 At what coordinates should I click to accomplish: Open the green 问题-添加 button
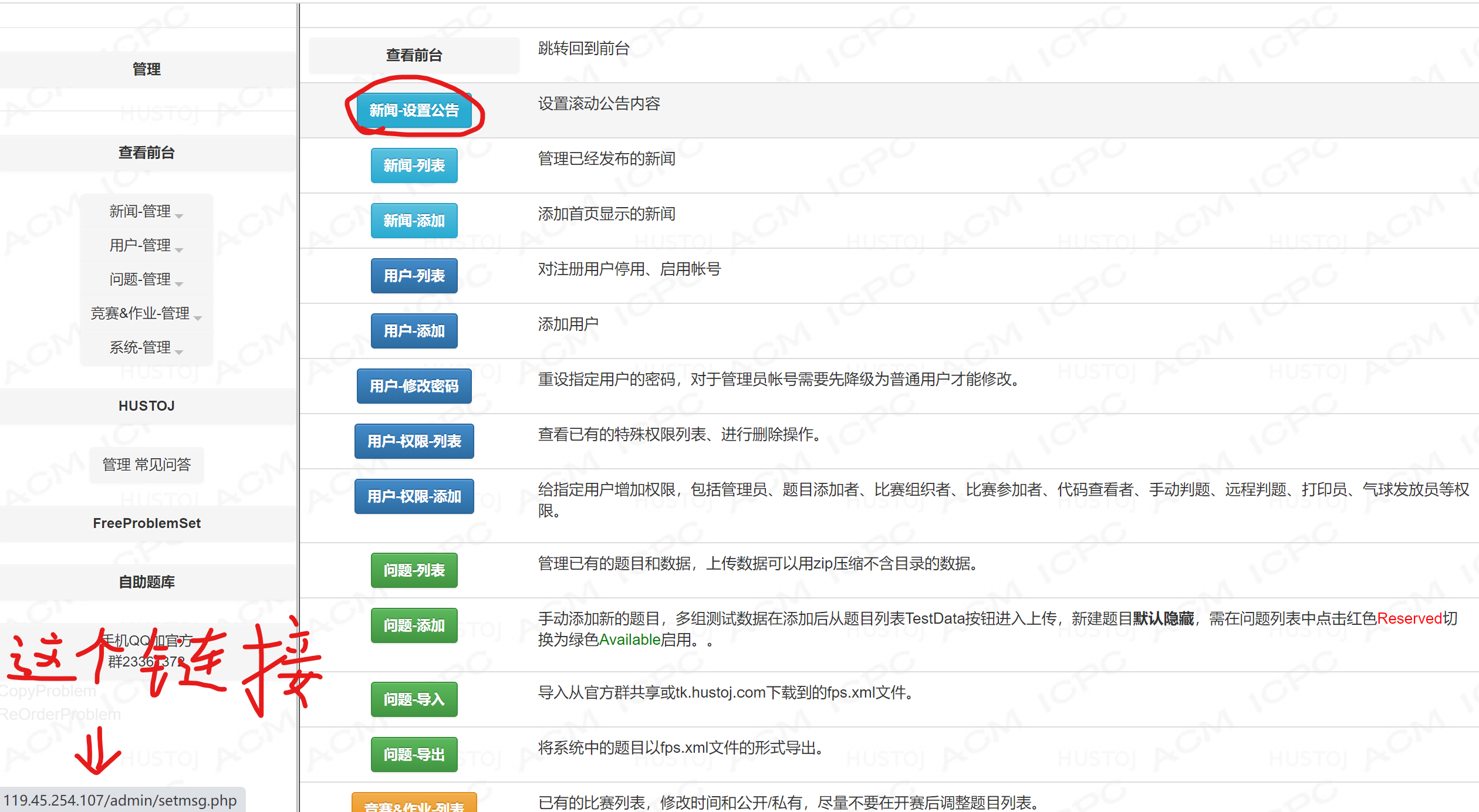point(414,625)
